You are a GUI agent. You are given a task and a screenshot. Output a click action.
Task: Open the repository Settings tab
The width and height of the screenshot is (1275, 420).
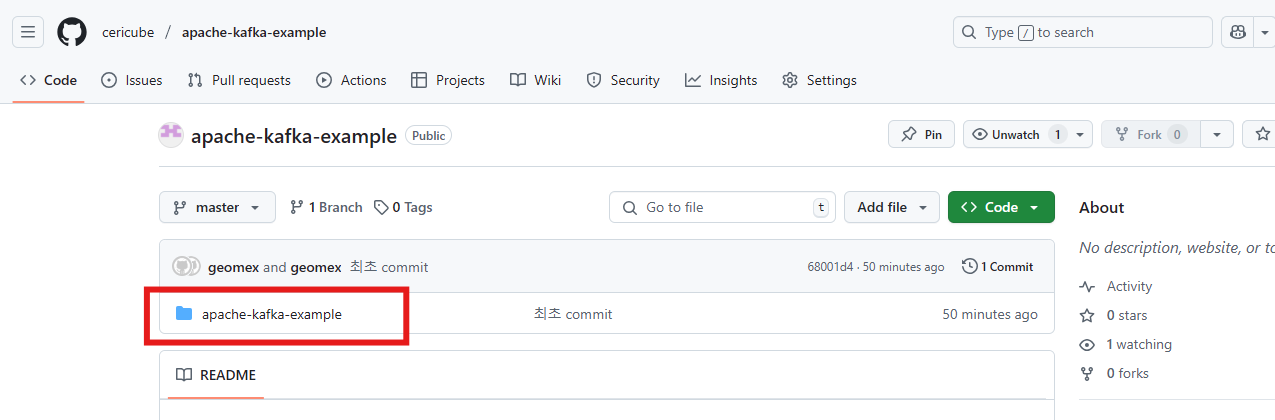[819, 80]
